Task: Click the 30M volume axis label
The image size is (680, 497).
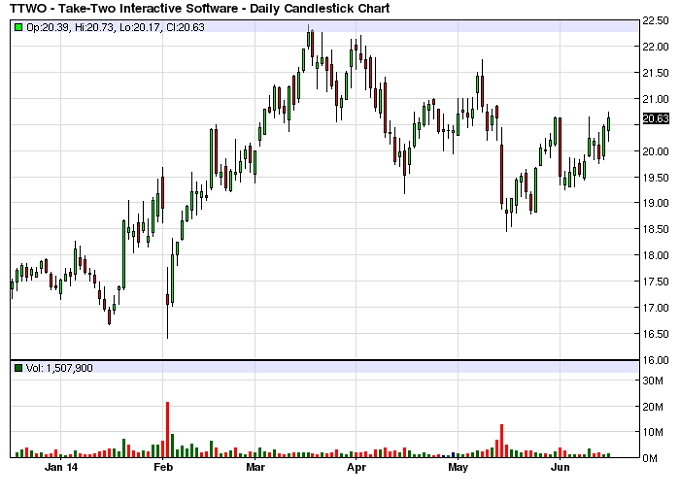Action: [653, 381]
